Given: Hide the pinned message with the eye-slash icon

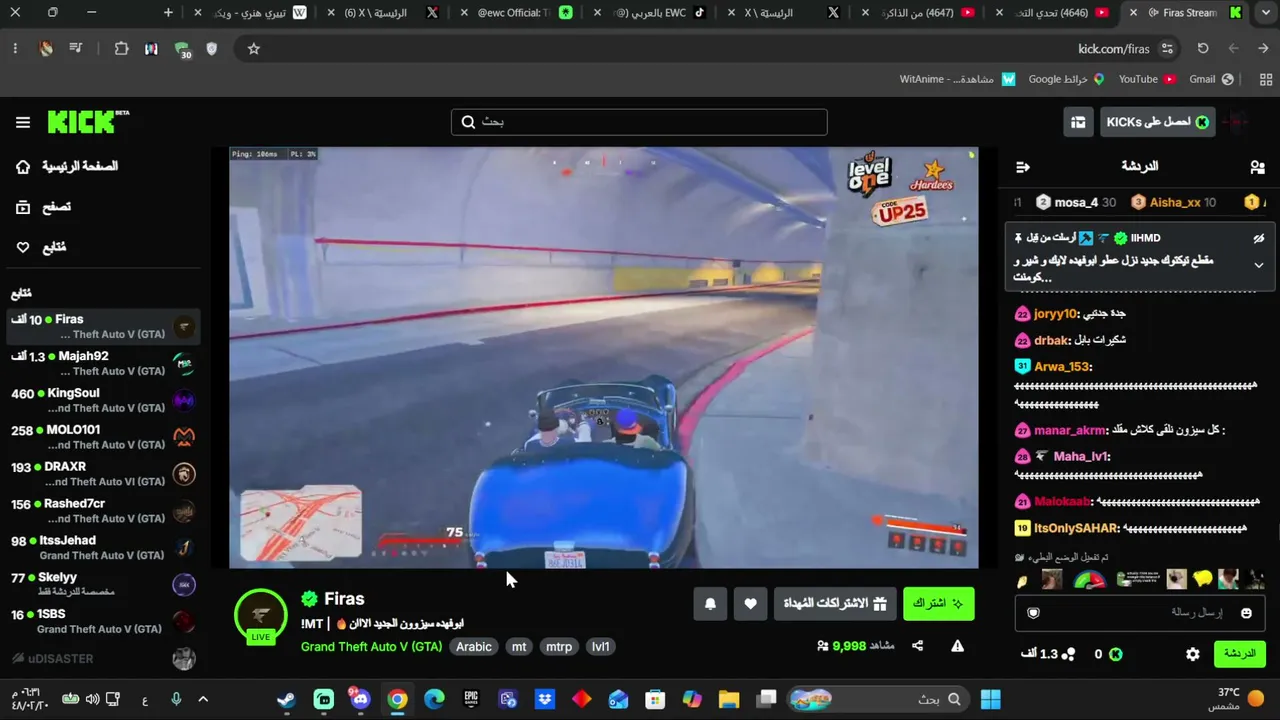Looking at the screenshot, I should pos(1259,239).
